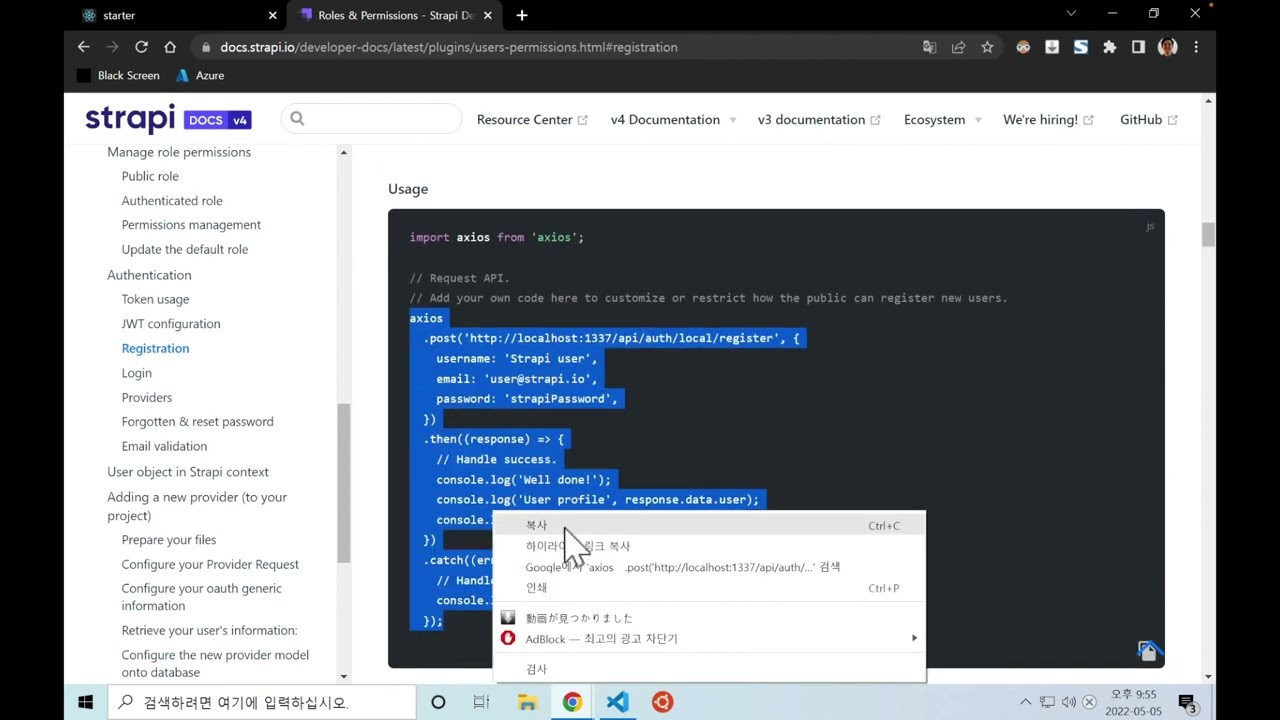Open JWT configuration sidebar item

coord(171,324)
